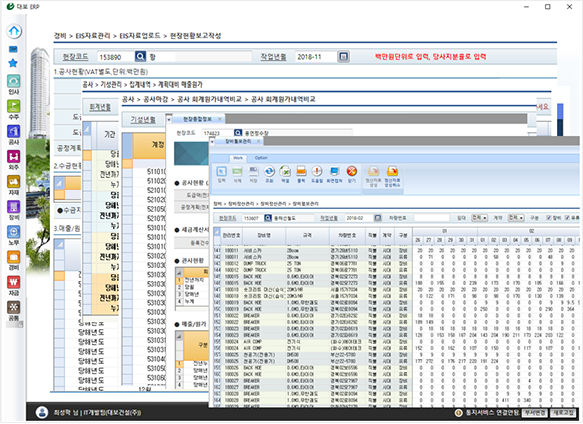Select all rows via grid corner cell
This screenshot has height=424, width=583.
217,232
